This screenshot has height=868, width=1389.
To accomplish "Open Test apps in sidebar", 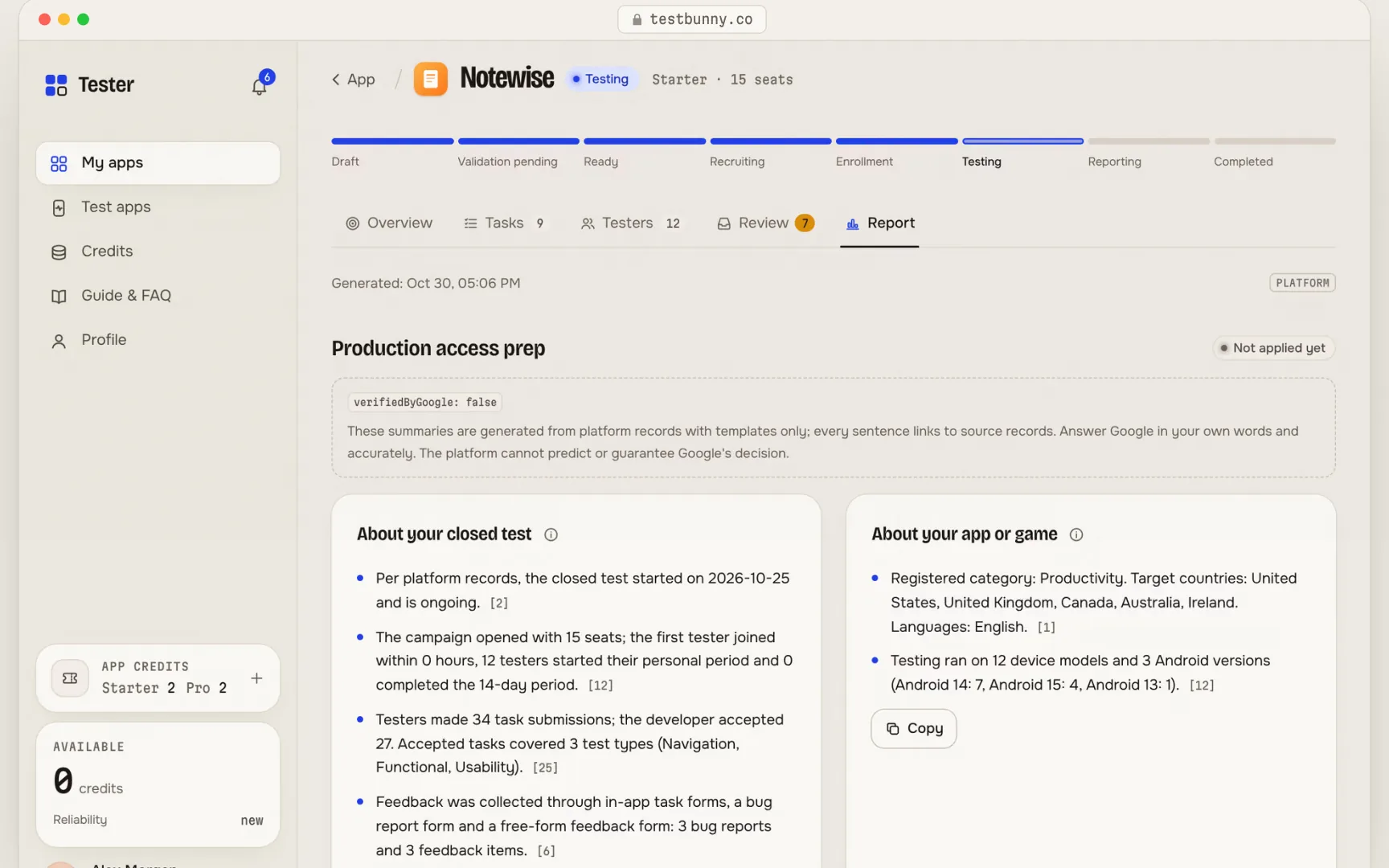I will click(158, 207).
